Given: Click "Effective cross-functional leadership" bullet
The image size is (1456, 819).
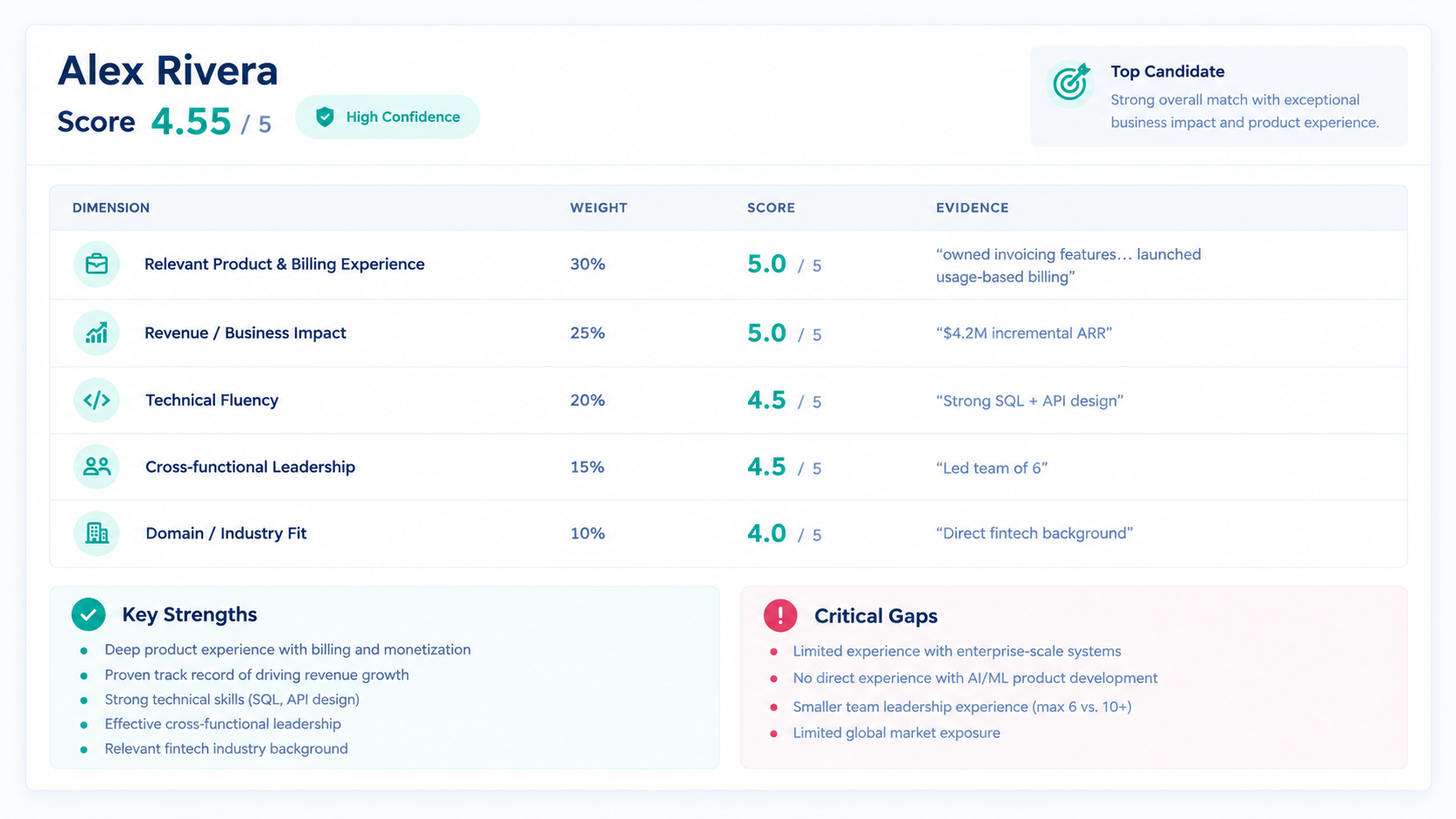Looking at the screenshot, I should [x=223, y=724].
